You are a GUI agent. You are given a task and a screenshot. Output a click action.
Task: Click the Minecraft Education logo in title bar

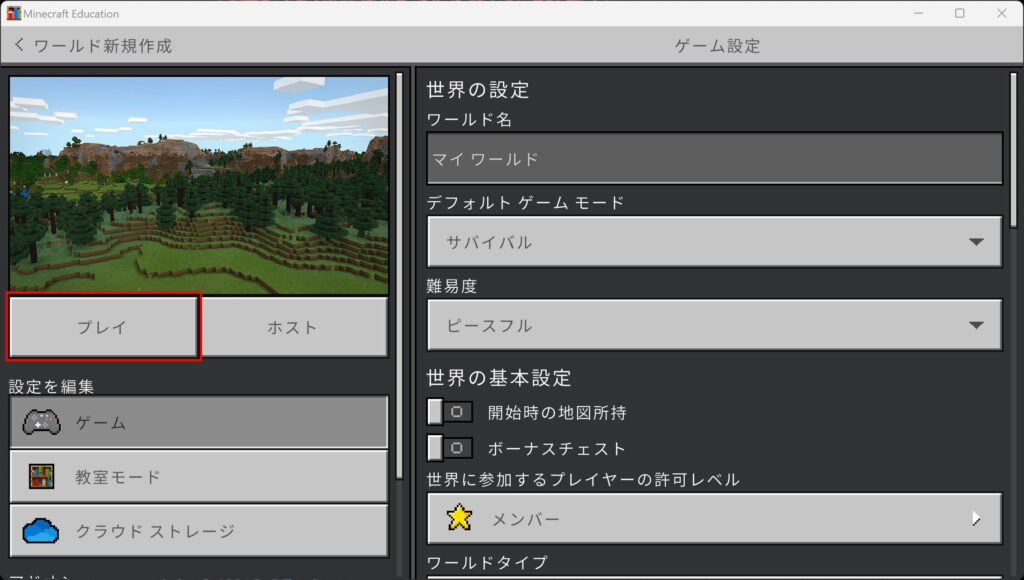click(13, 14)
